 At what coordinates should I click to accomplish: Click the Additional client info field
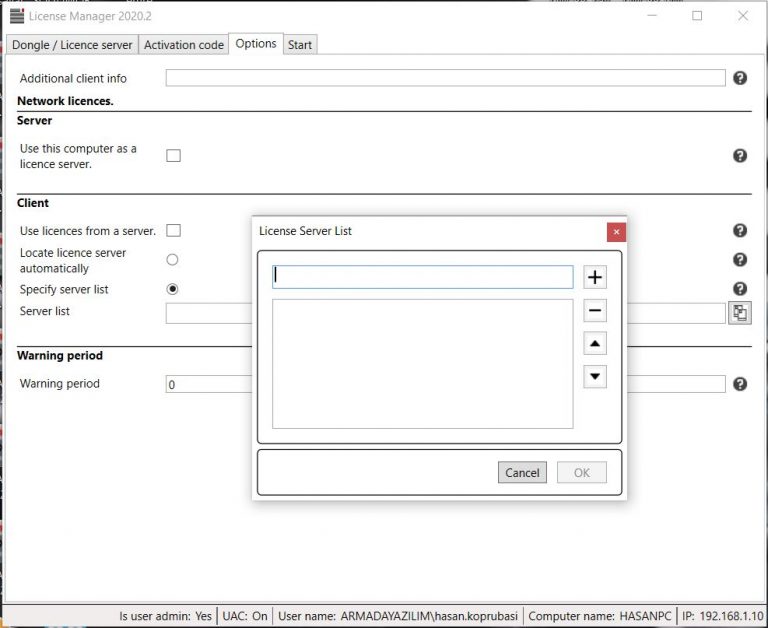445,78
